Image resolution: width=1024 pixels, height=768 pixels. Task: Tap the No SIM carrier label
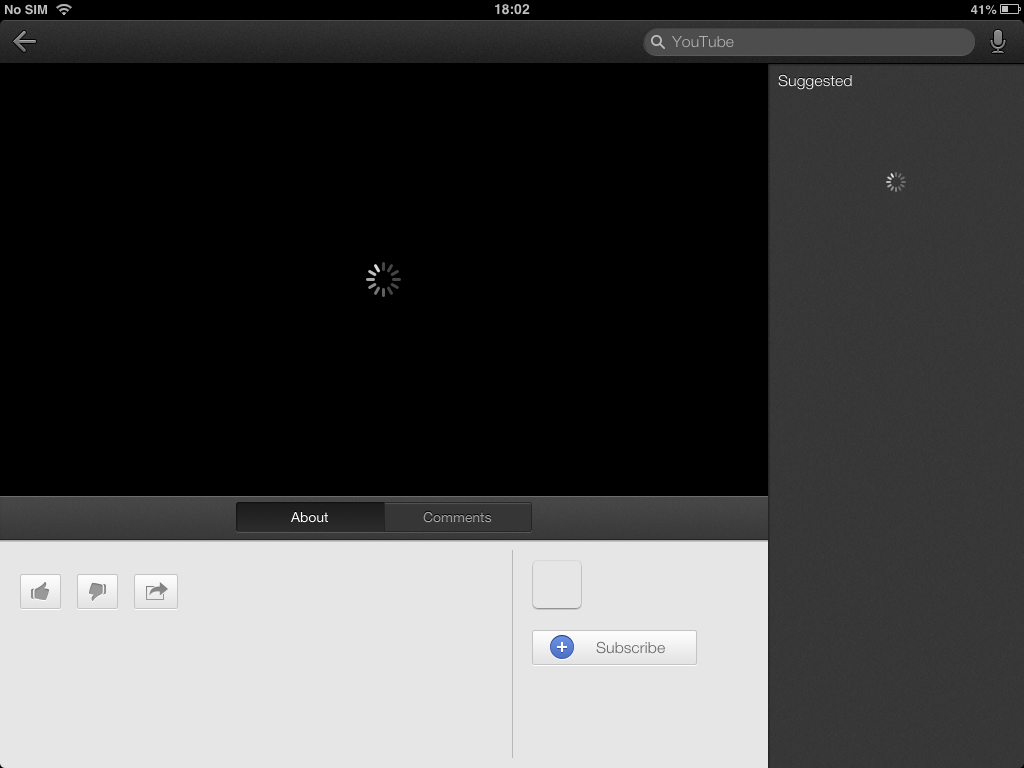[26, 10]
